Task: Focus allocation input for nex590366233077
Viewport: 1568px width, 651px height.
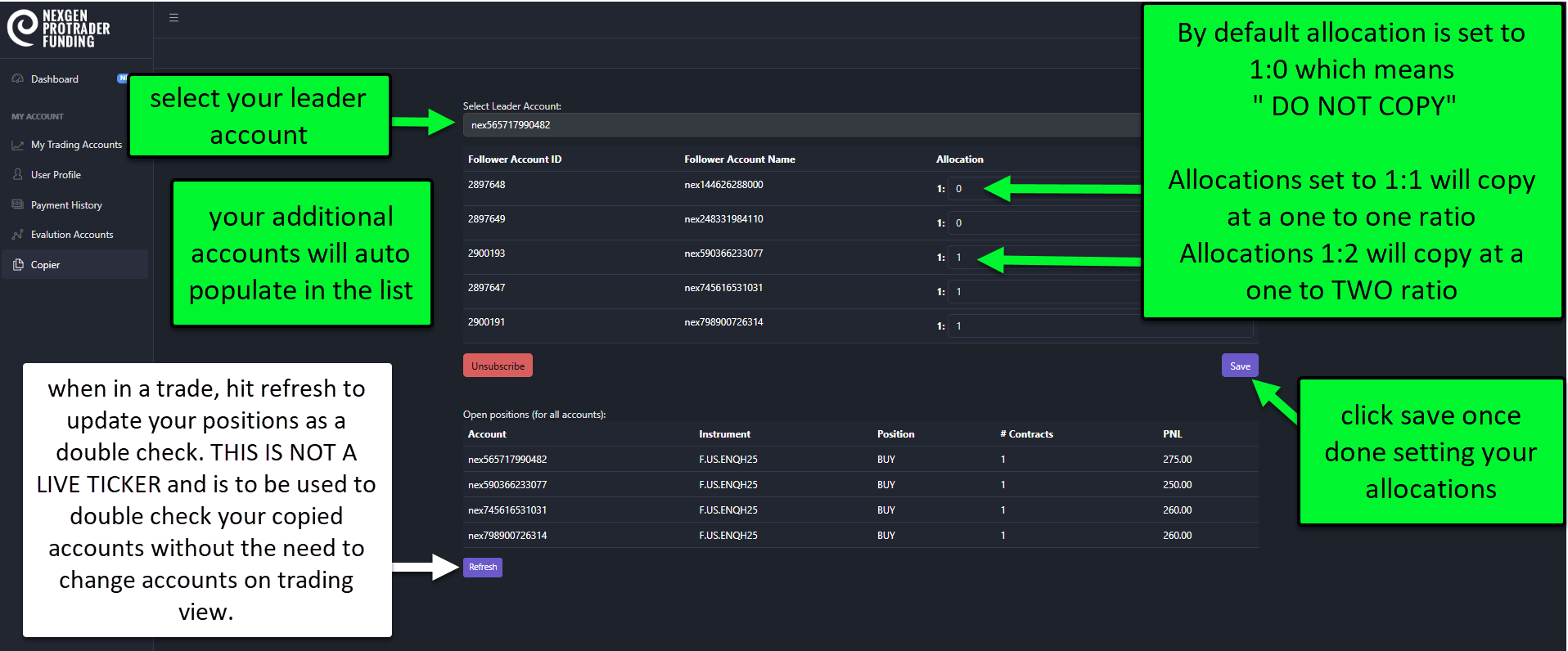Action: (967, 258)
